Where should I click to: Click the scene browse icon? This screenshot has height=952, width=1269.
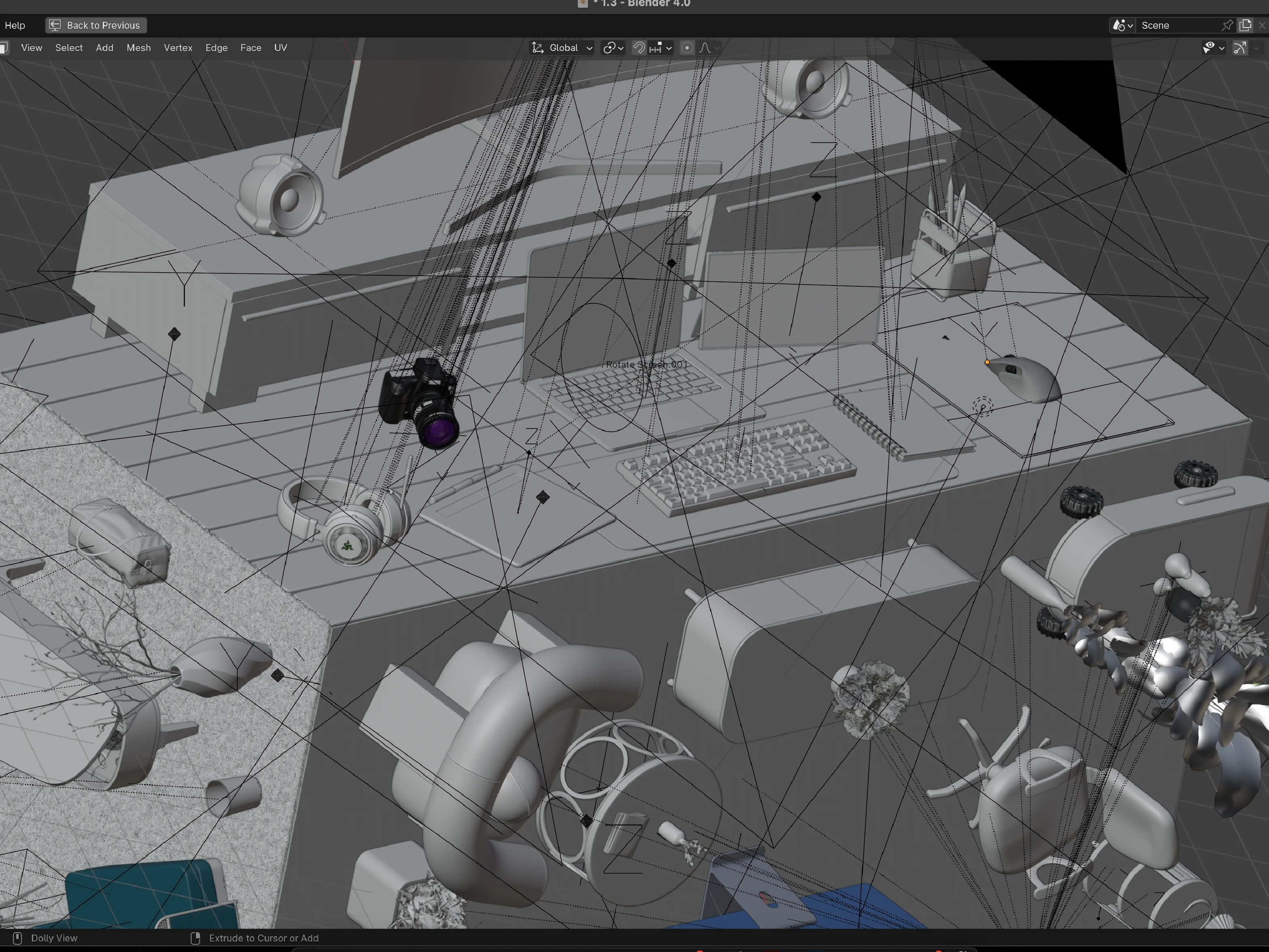1122,25
